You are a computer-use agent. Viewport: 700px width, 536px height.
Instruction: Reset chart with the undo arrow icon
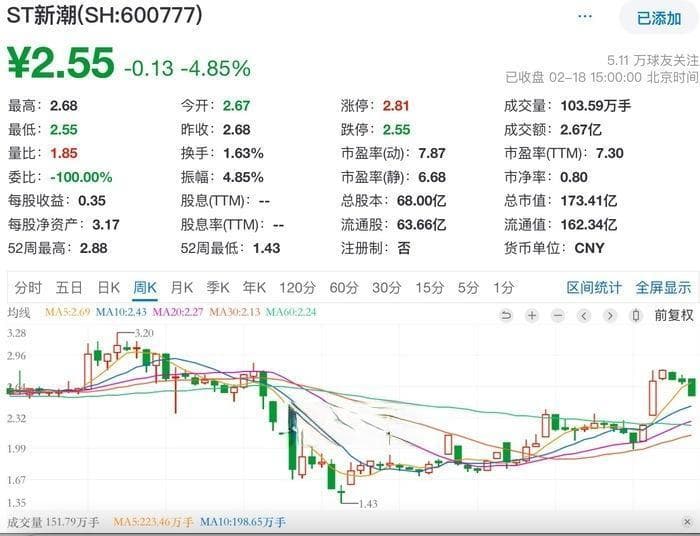(505, 316)
